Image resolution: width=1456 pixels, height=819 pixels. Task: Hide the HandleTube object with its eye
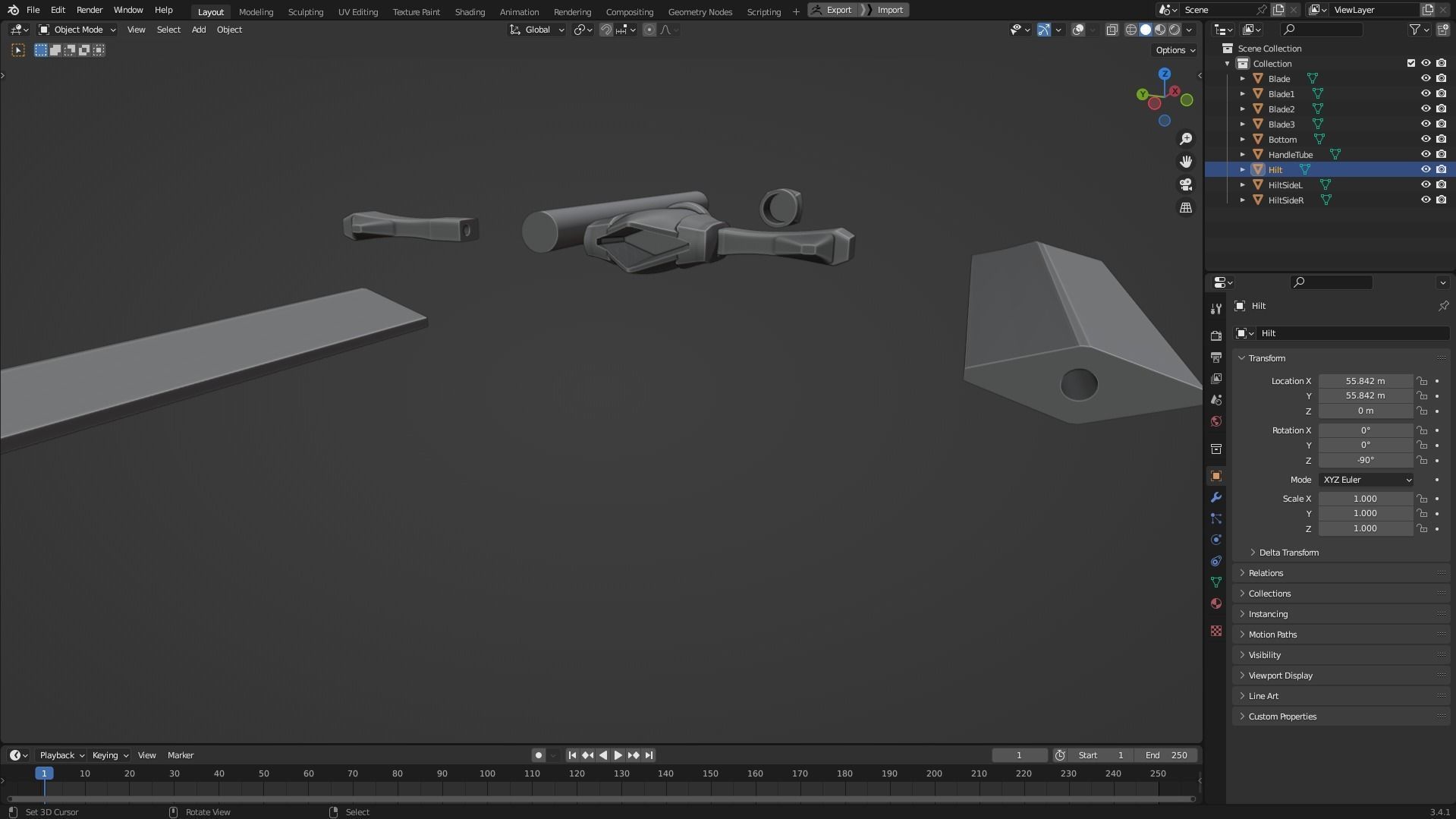[1426, 154]
